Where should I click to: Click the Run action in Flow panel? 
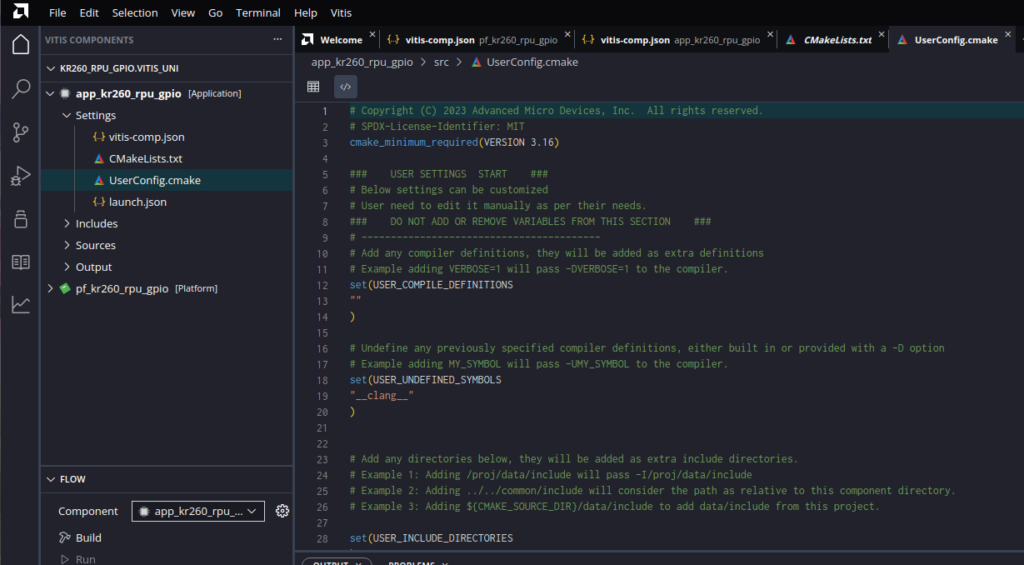[x=85, y=559]
